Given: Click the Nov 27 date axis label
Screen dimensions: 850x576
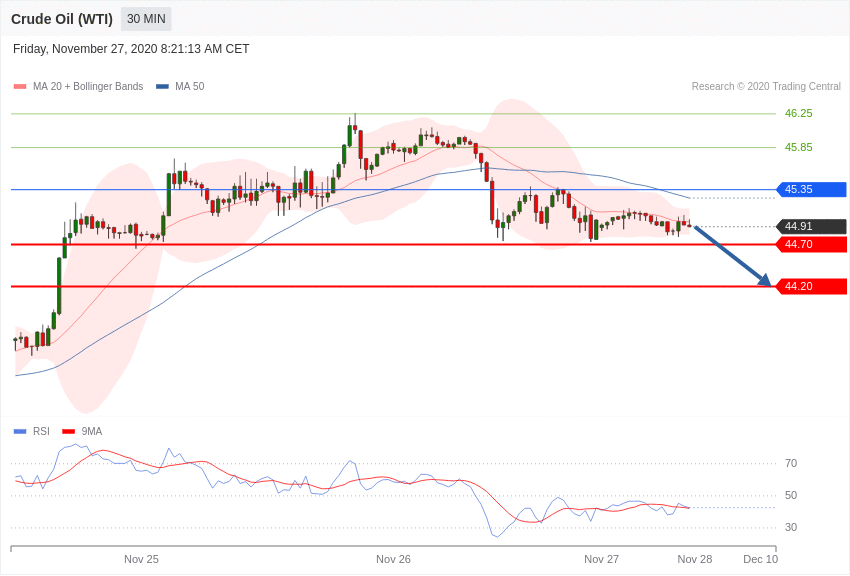Looking at the screenshot, I should 601,559.
